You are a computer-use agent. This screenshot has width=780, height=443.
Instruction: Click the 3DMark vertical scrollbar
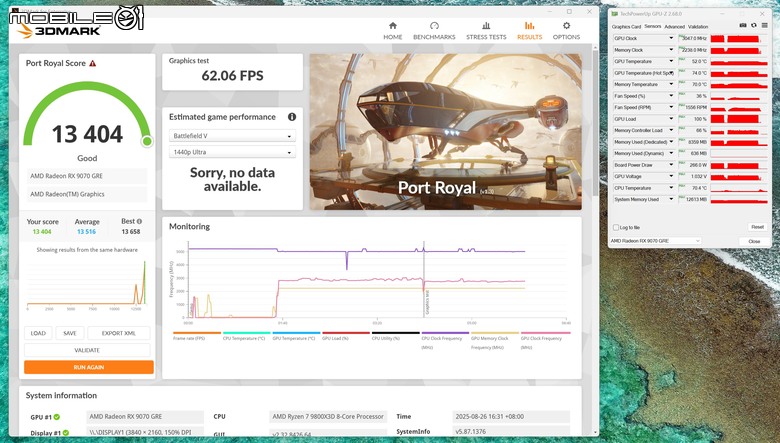tap(595, 122)
